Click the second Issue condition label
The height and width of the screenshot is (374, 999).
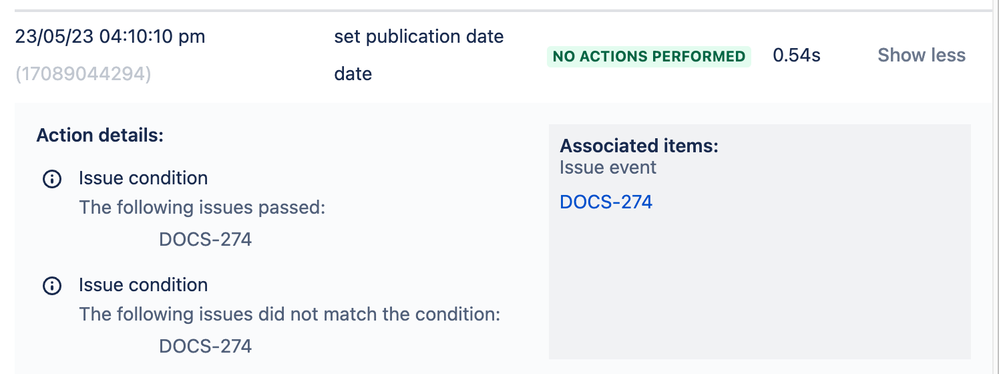[143, 285]
